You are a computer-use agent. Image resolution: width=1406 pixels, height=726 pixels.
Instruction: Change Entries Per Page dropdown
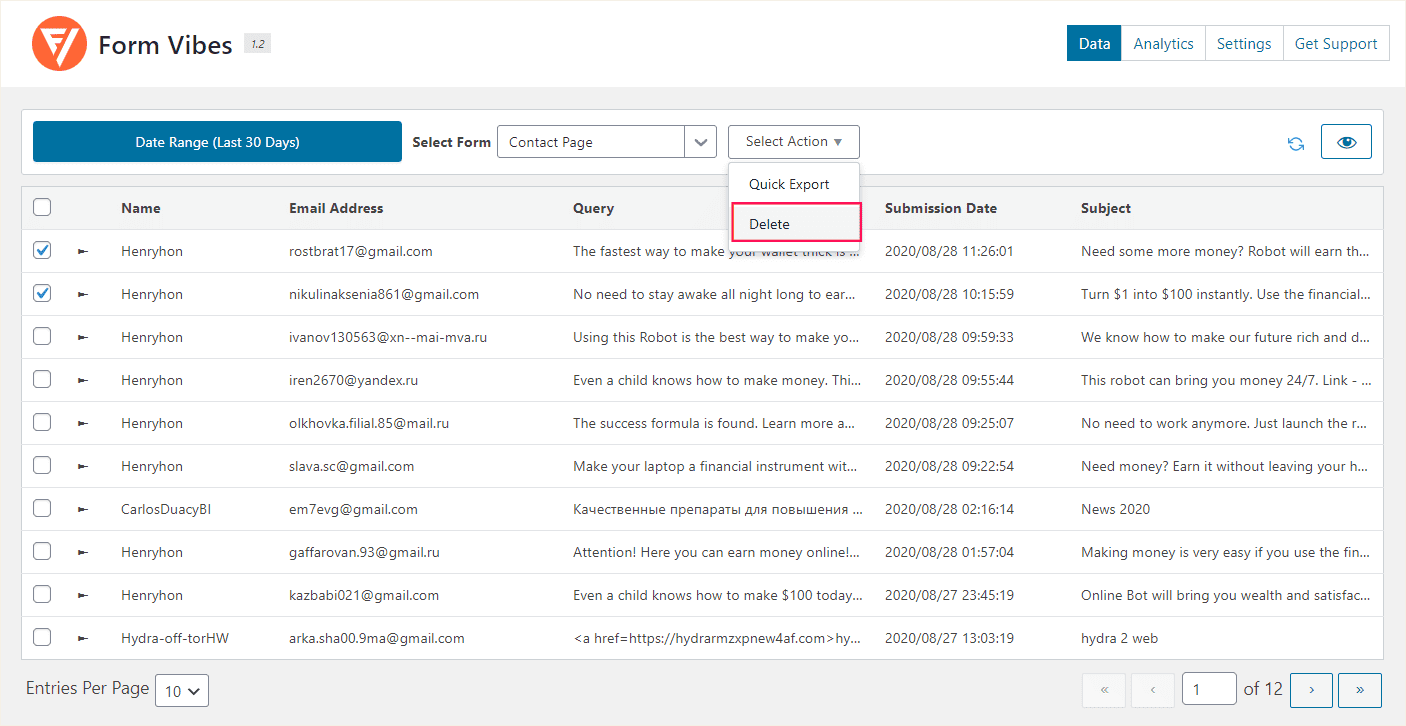pyautogui.click(x=182, y=691)
